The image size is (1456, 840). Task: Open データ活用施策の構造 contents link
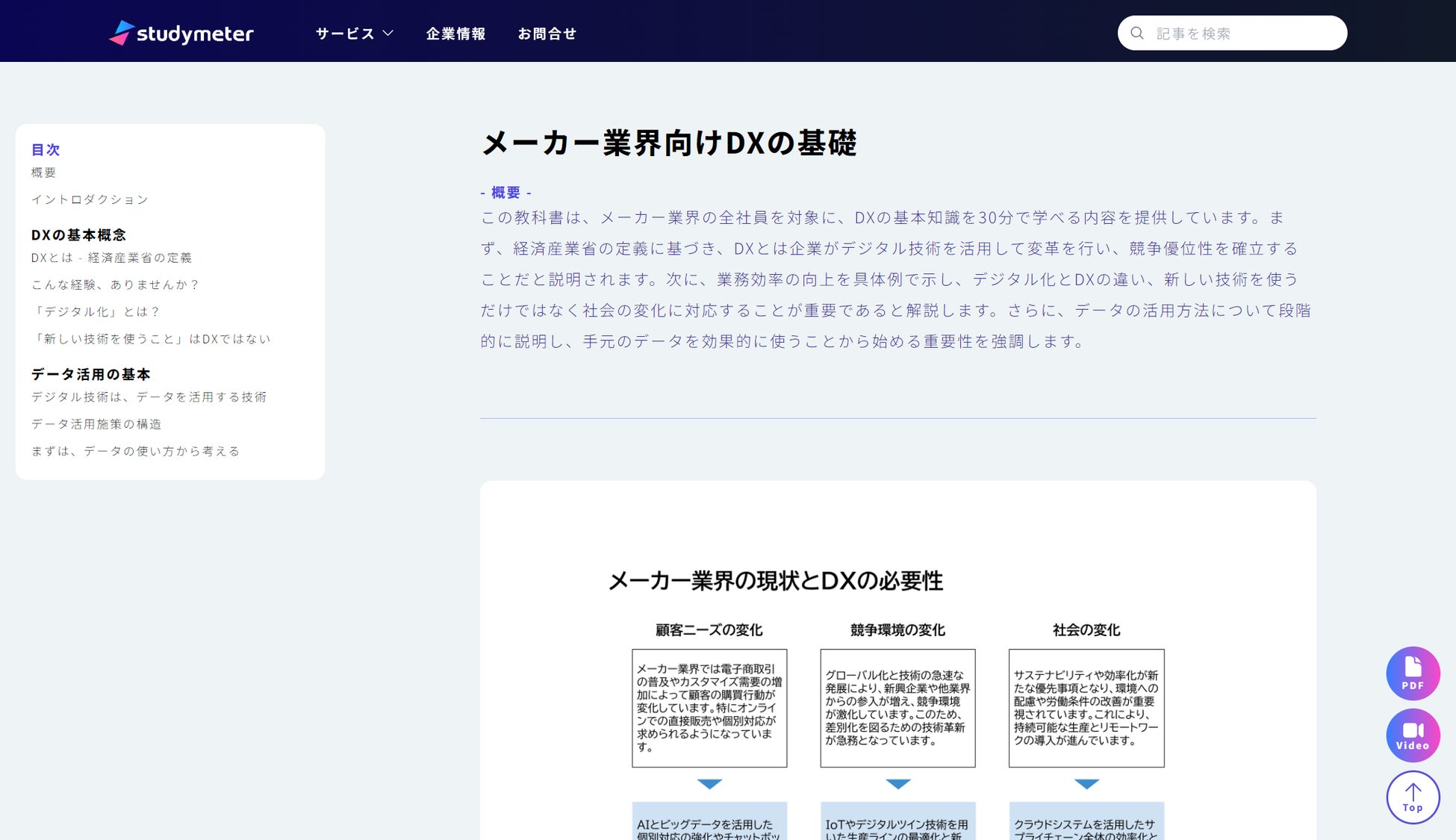[x=96, y=424]
